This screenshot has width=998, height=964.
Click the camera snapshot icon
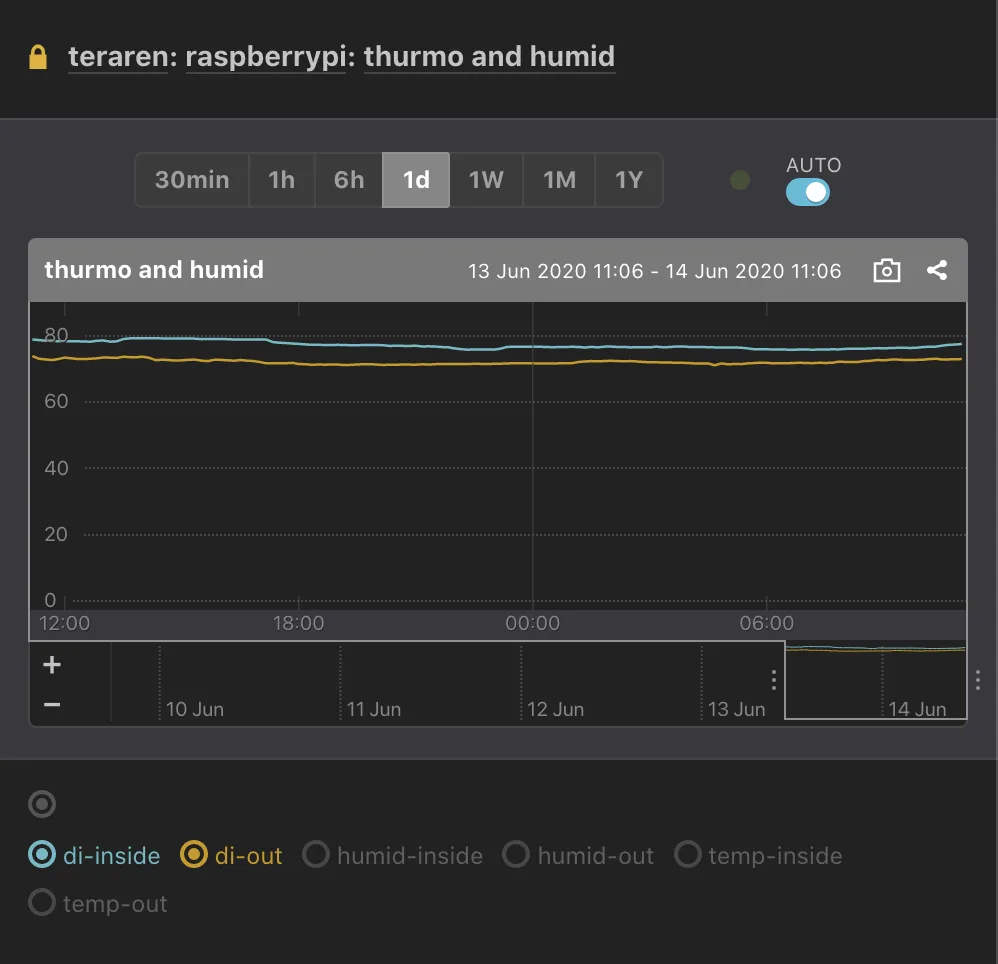886,271
